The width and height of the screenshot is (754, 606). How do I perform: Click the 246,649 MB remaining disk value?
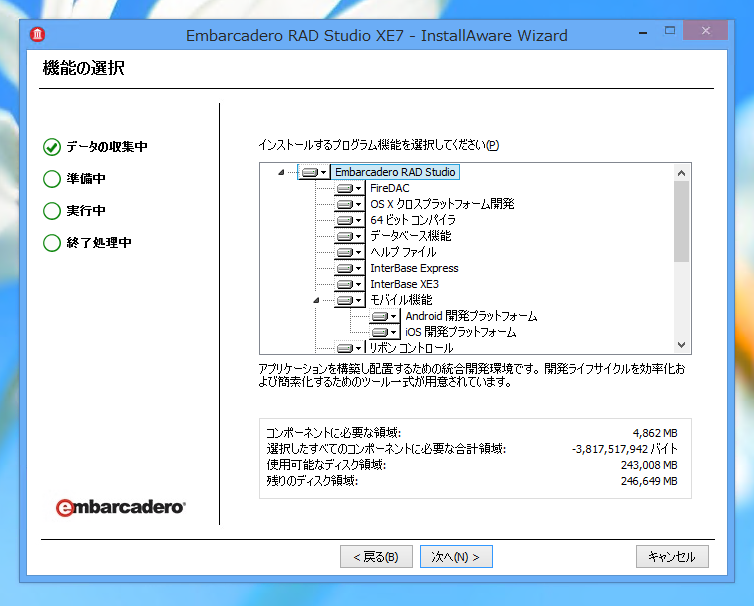pos(649,481)
